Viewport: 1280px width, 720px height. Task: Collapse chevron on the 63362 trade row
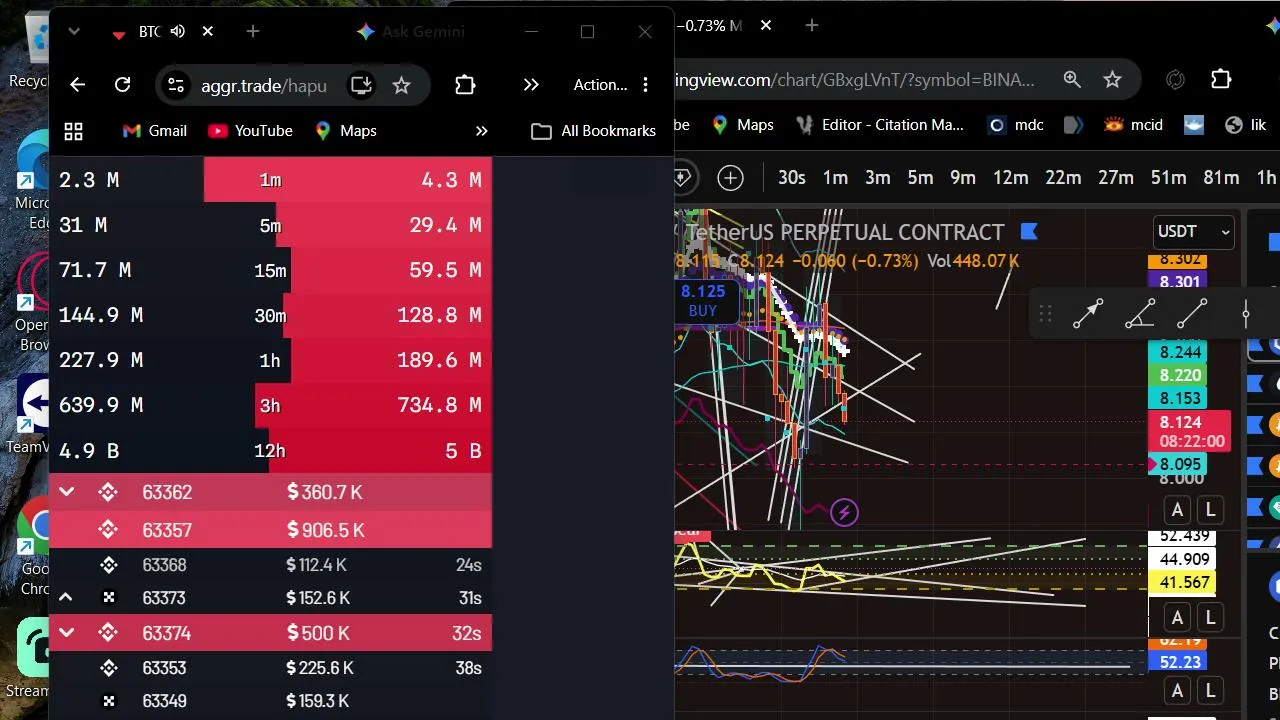(66, 492)
